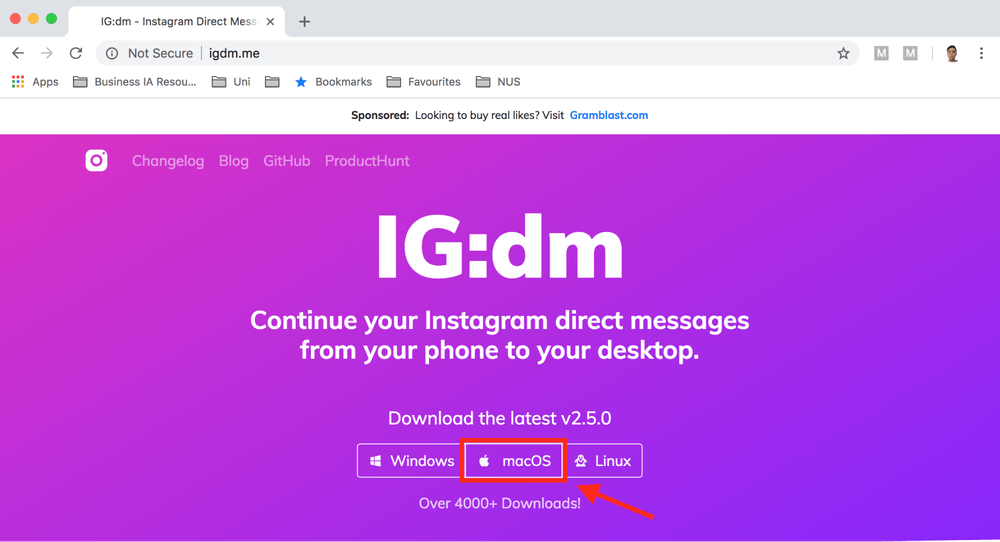The image size is (1000, 542).
Task: Click the IG:dm camera logo icon
Action: click(x=96, y=160)
